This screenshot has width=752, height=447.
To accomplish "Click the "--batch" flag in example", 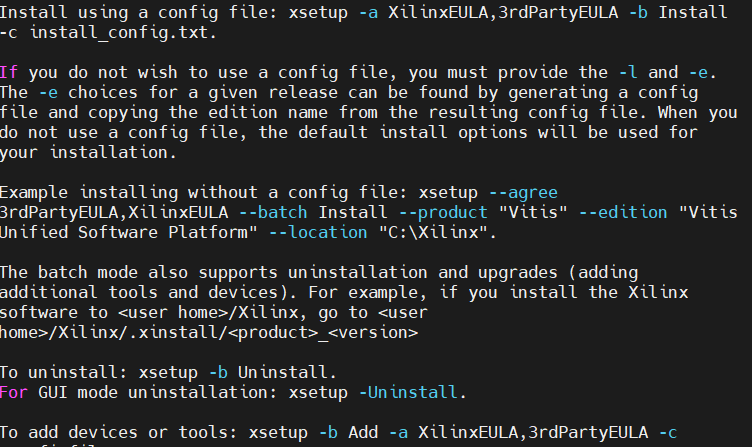I will tap(273, 212).
